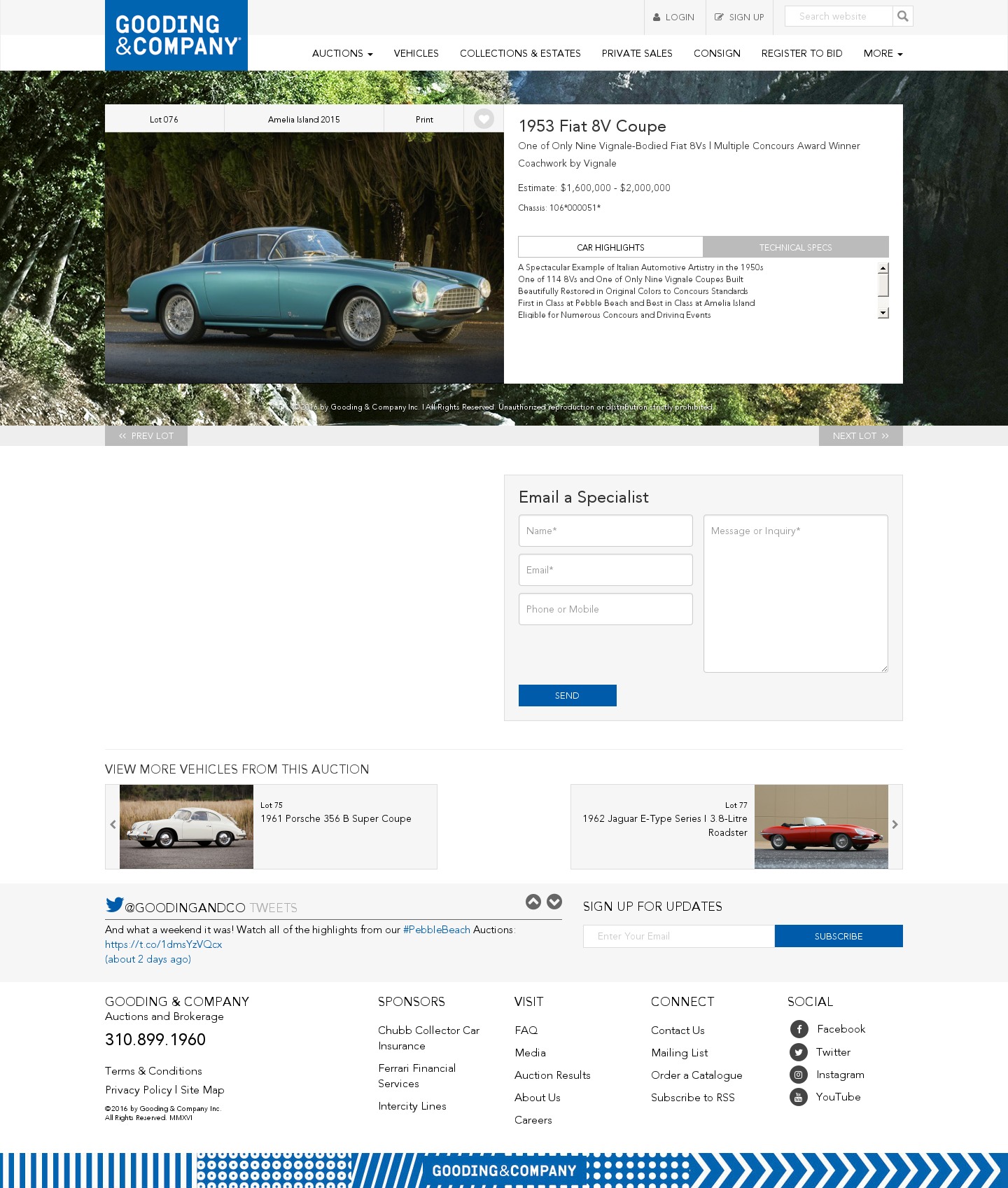
Task: Go to next vehicle in carousel
Action: [x=895, y=825]
